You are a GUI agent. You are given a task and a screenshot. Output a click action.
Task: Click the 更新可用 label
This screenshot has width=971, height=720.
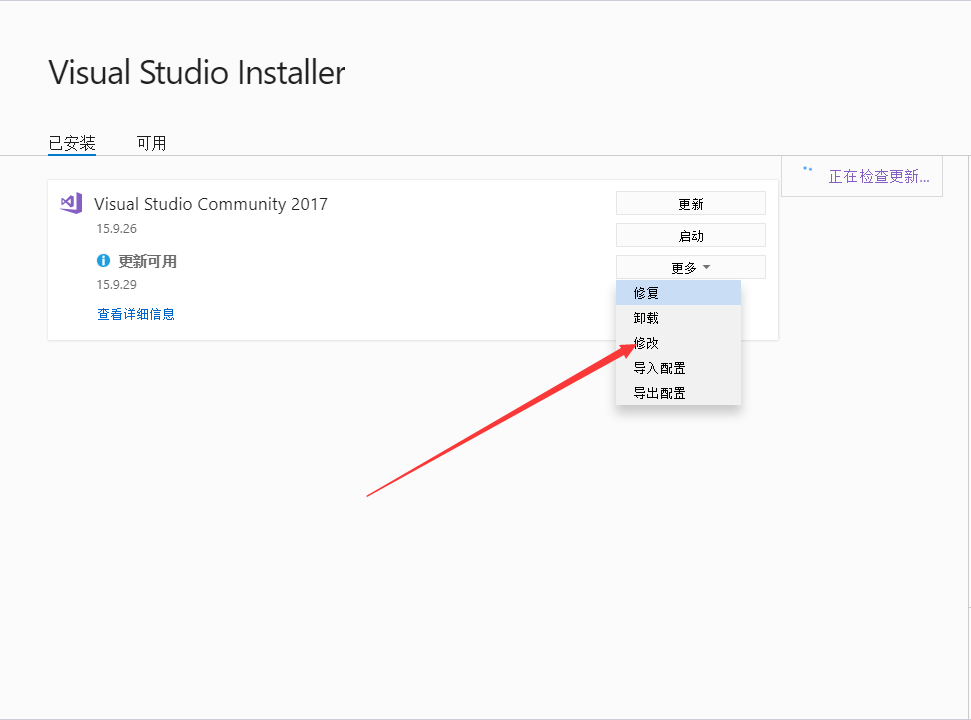[x=147, y=261]
